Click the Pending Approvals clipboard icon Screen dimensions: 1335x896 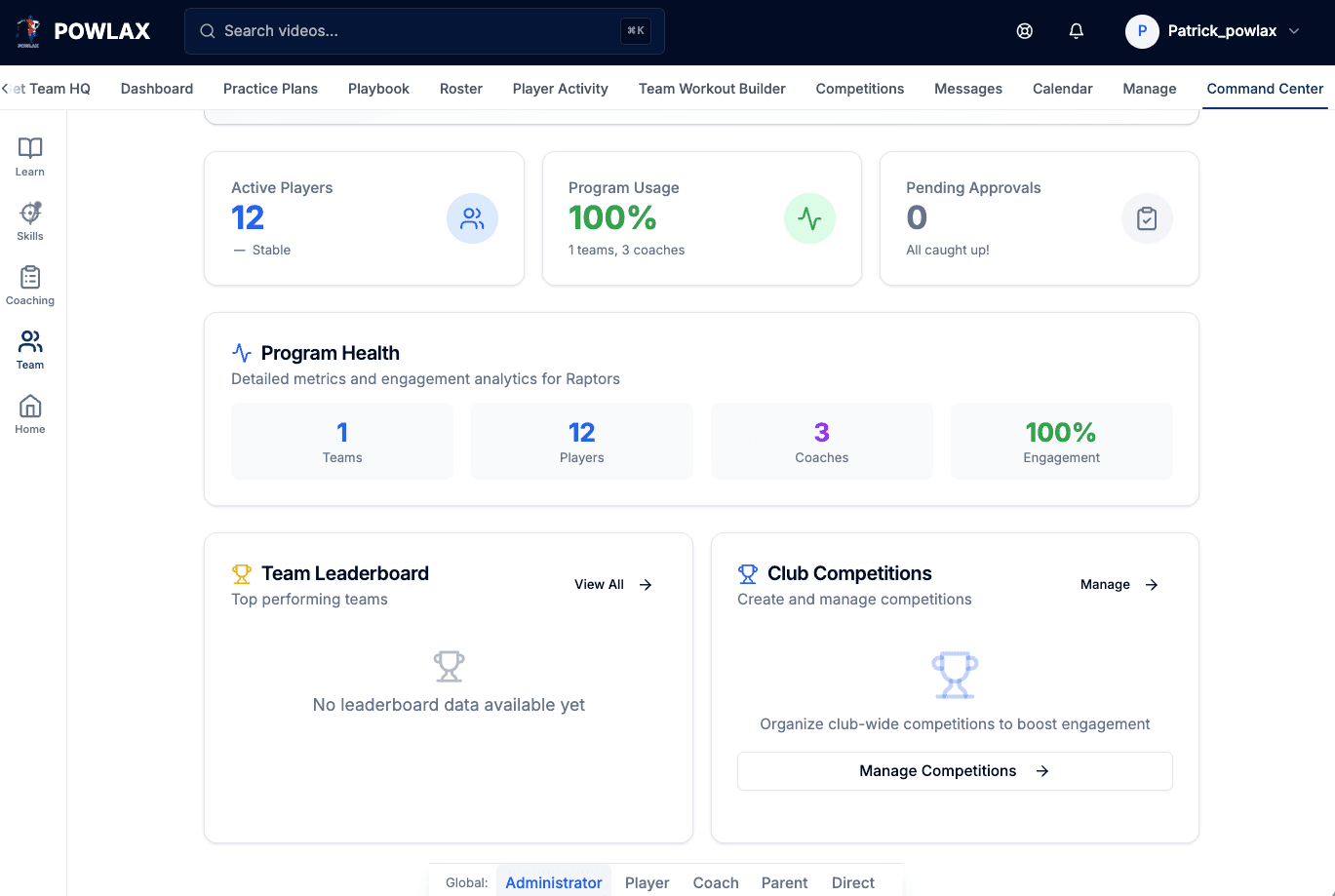[x=1147, y=218]
